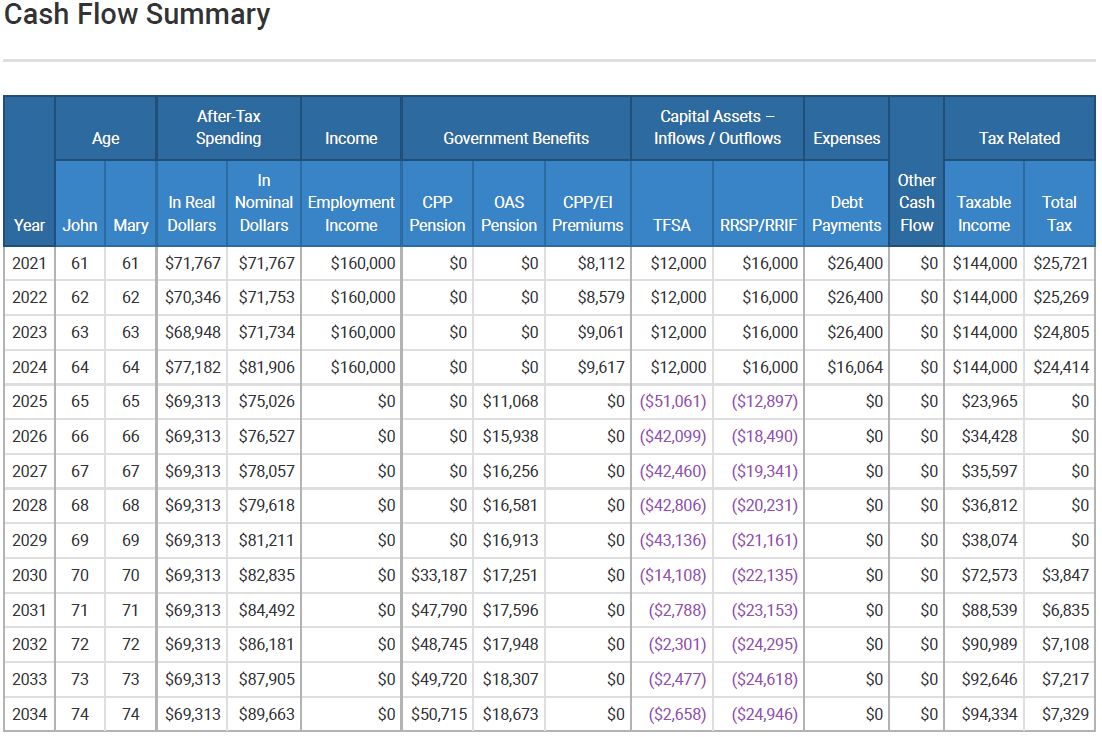Viewport: 1102px width, 737px height.
Task: Click the CPP/EI Premiums column header
Action: pyautogui.click(x=588, y=214)
